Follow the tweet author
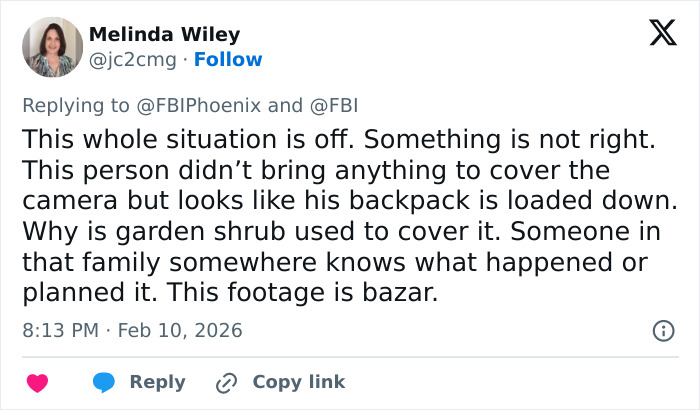This screenshot has width=700, height=410. (x=228, y=60)
